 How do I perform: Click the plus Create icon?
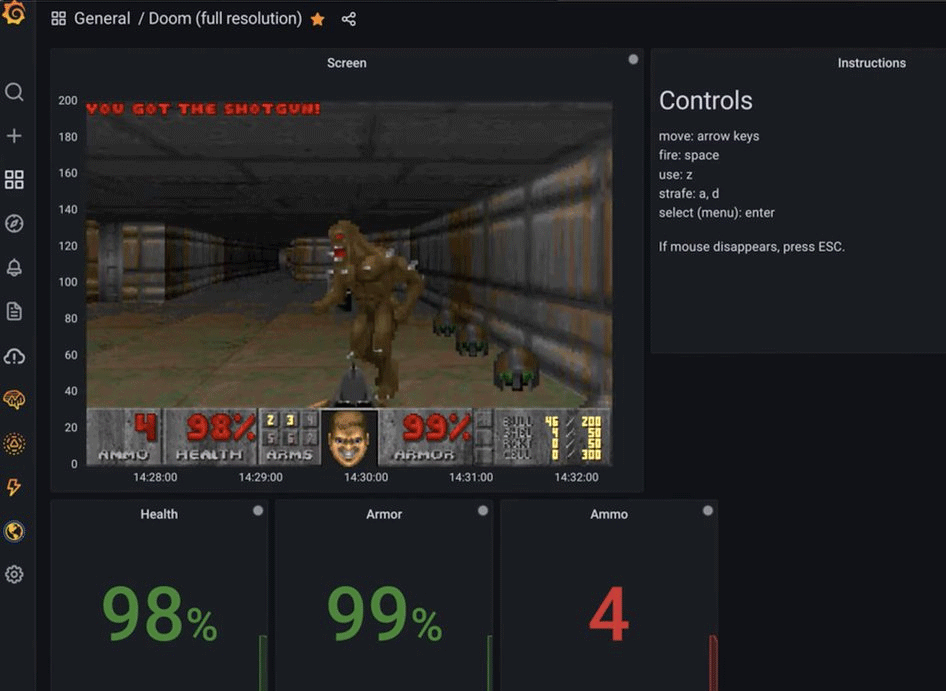[14, 136]
